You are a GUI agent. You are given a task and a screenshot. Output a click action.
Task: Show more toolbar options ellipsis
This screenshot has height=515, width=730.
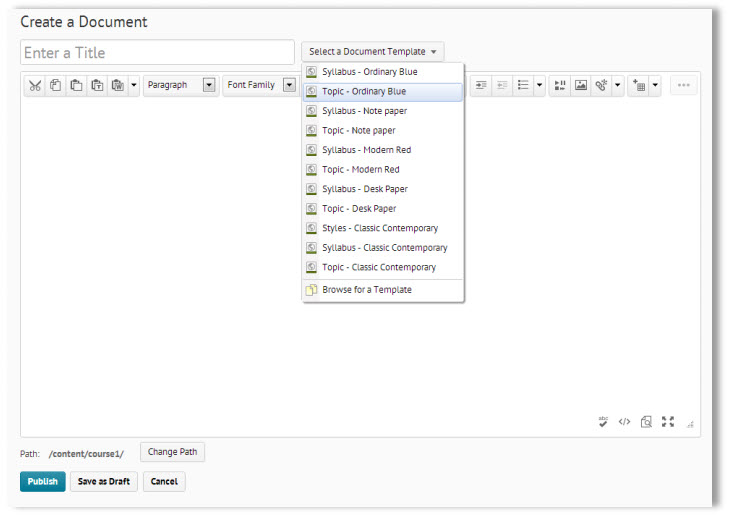point(684,86)
